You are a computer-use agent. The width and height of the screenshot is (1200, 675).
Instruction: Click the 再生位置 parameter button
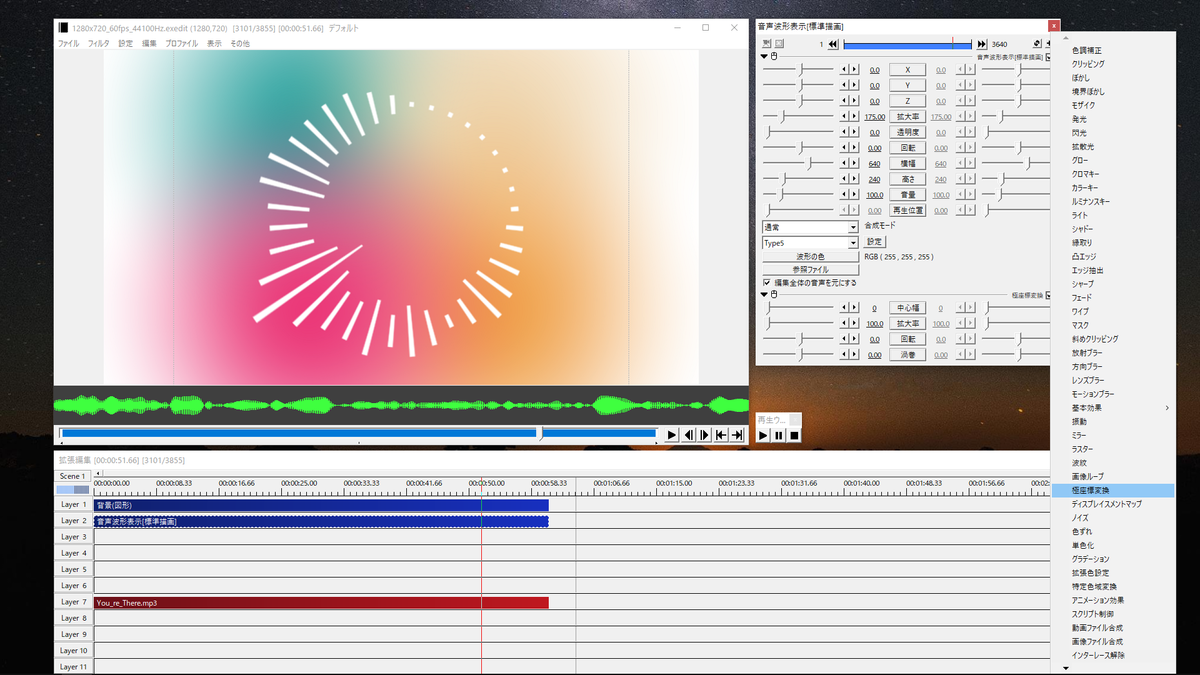908,210
